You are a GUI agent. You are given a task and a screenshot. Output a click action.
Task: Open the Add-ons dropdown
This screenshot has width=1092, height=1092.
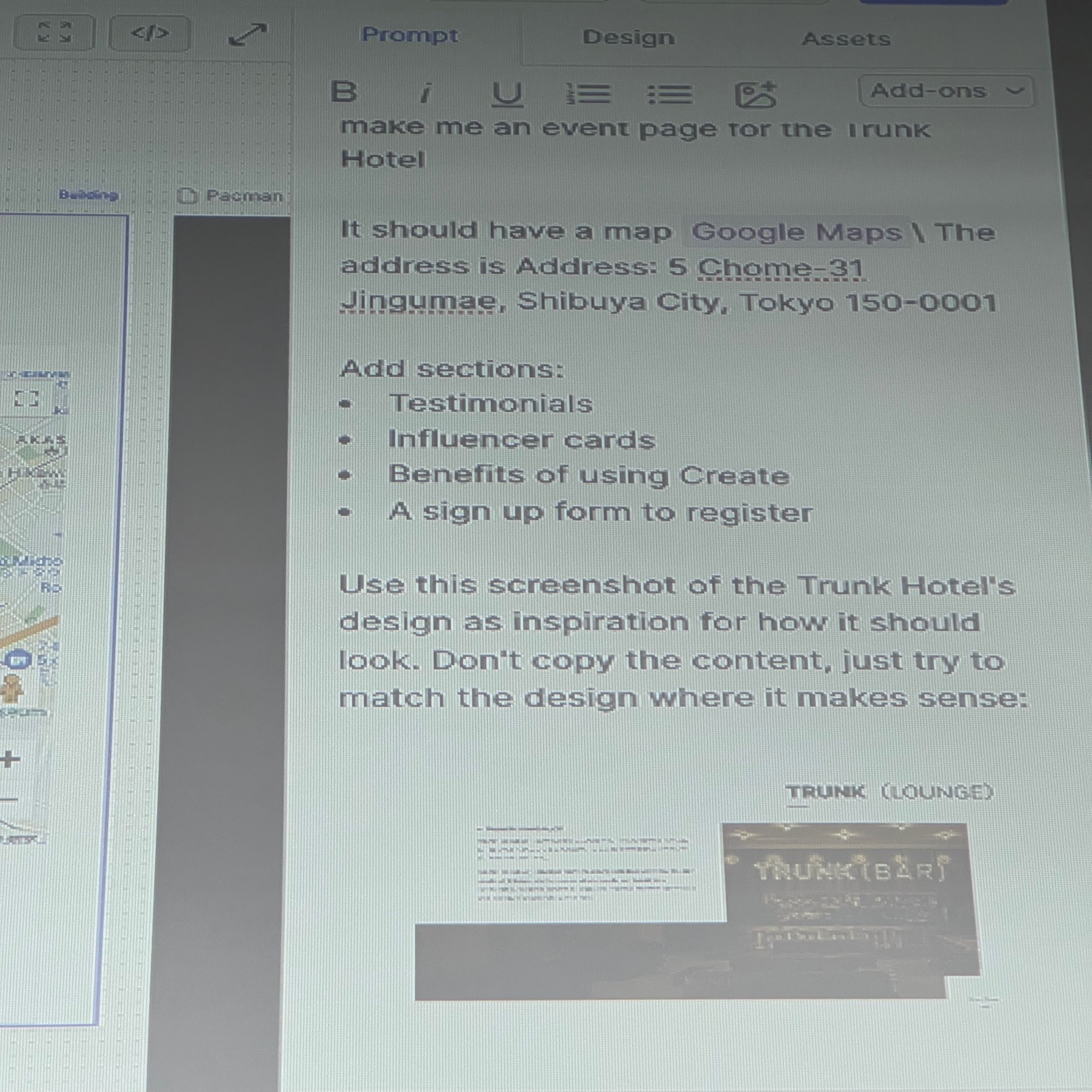(x=946, y=91)
